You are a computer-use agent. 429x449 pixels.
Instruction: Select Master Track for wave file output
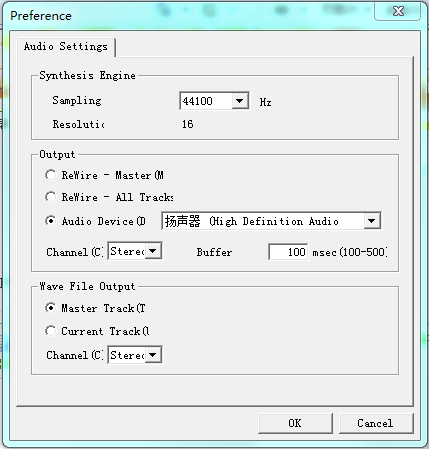click(50, 308)
